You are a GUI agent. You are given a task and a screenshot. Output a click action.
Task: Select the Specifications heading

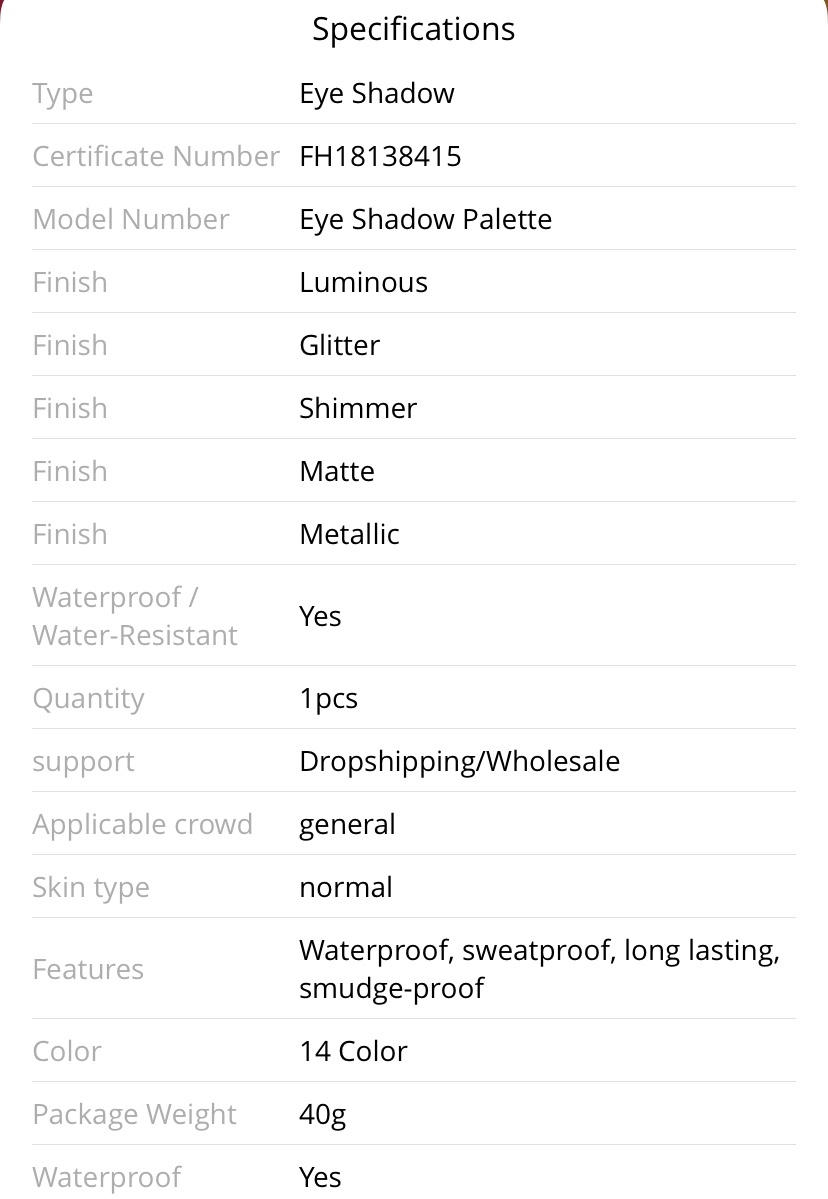pos(414,29)
